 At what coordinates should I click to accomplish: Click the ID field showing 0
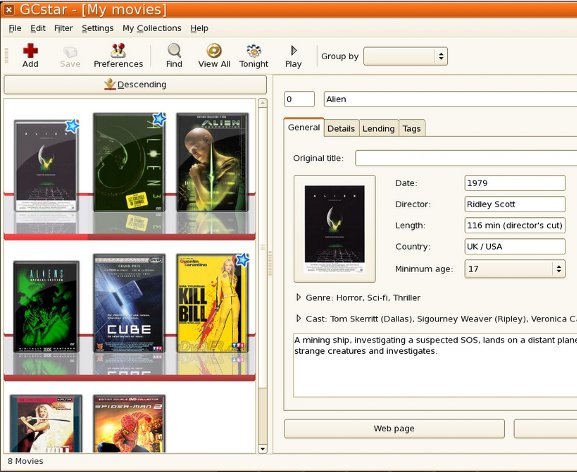coord(300,99)
